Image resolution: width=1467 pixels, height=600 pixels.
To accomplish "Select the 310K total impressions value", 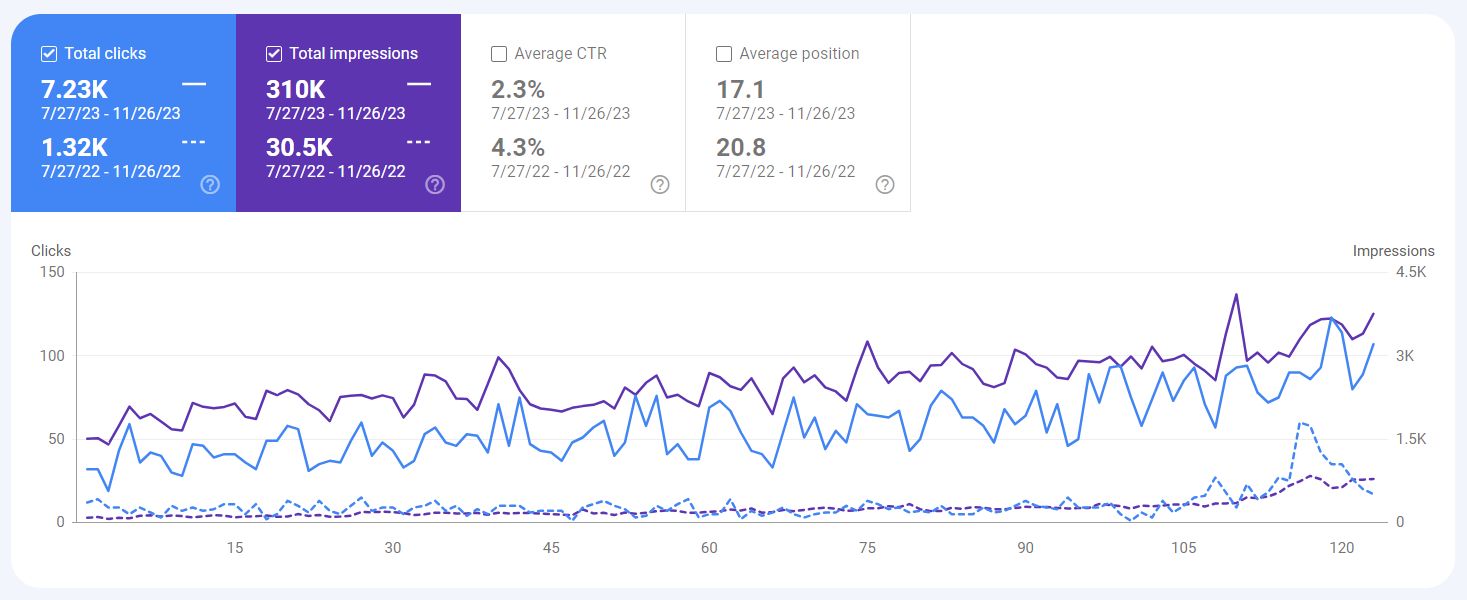I will (296, 89).
